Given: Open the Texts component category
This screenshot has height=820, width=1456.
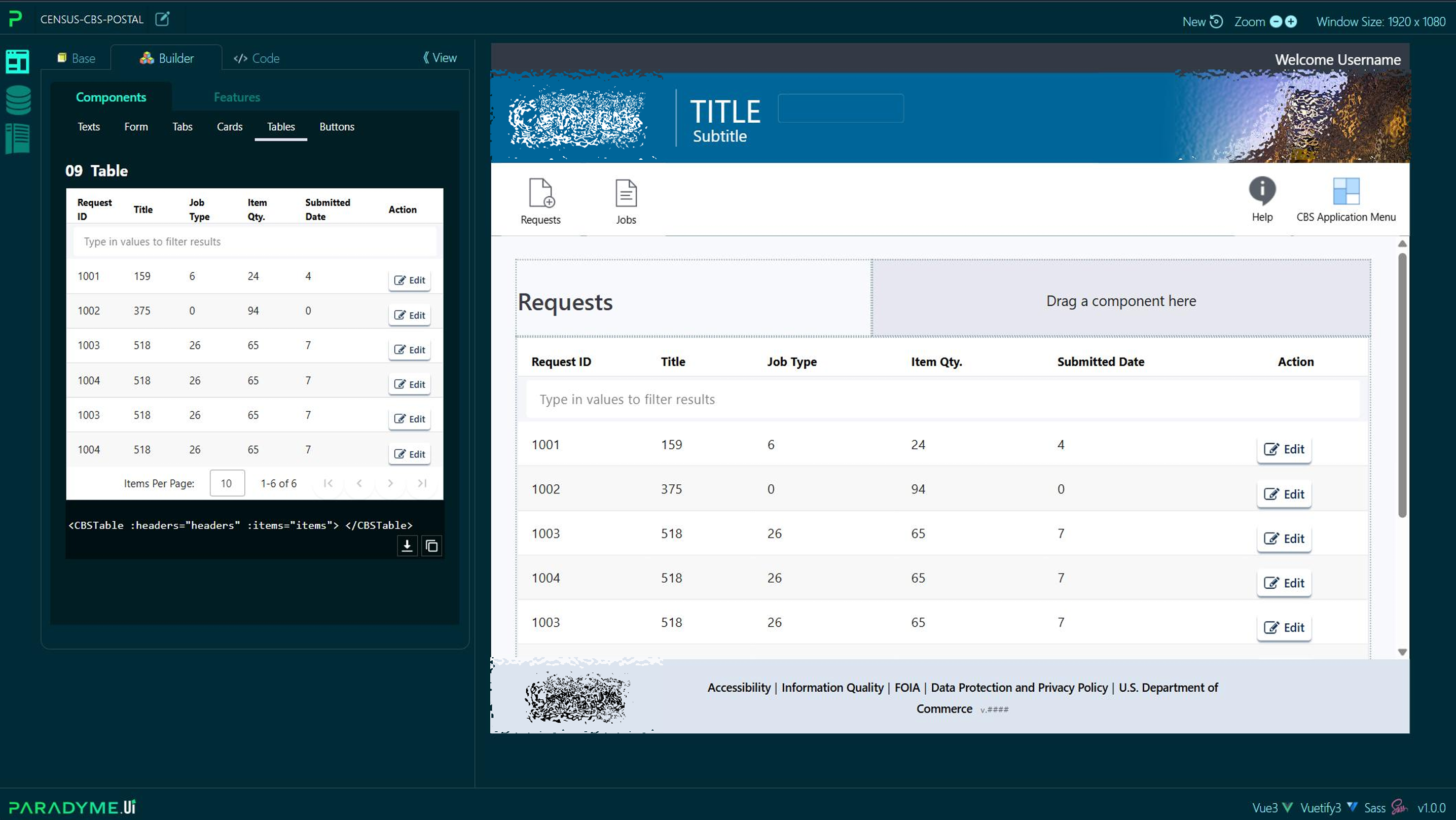Looking at the screenshot, I should coord(89,127).
